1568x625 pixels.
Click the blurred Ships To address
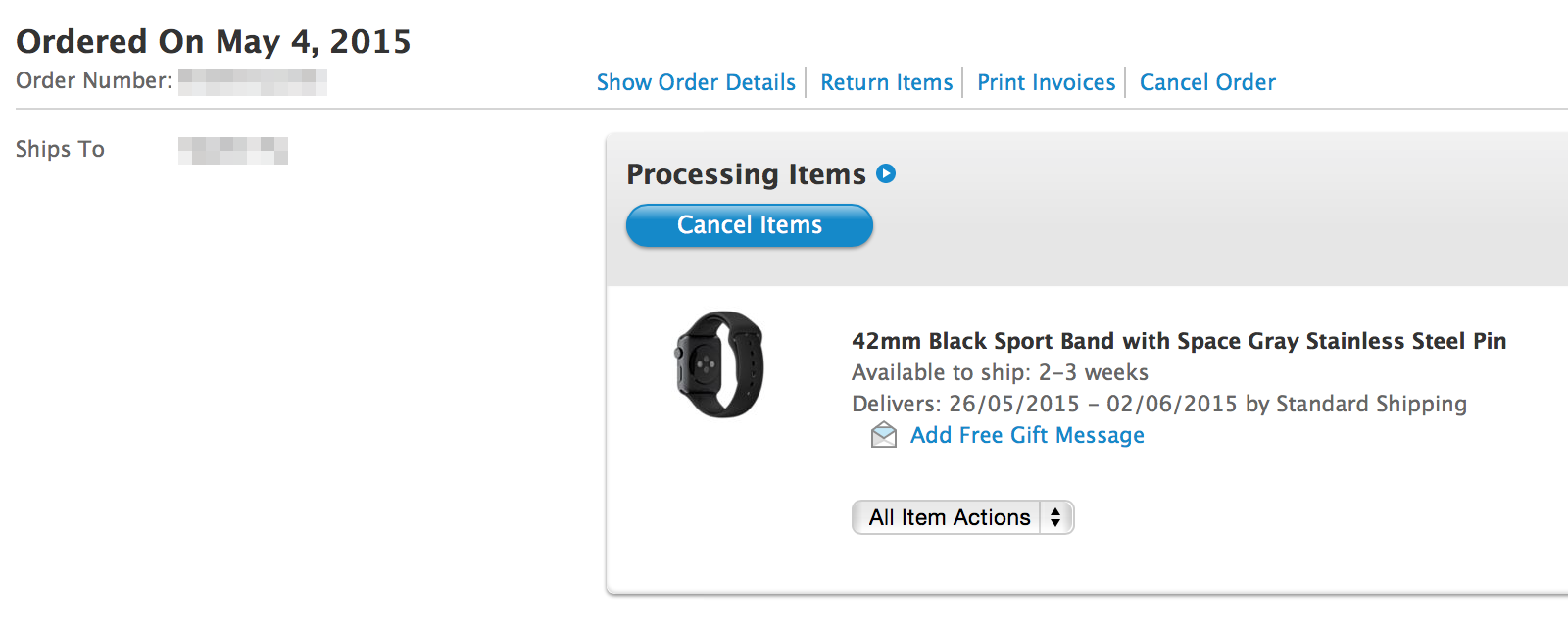coord(233,150)
